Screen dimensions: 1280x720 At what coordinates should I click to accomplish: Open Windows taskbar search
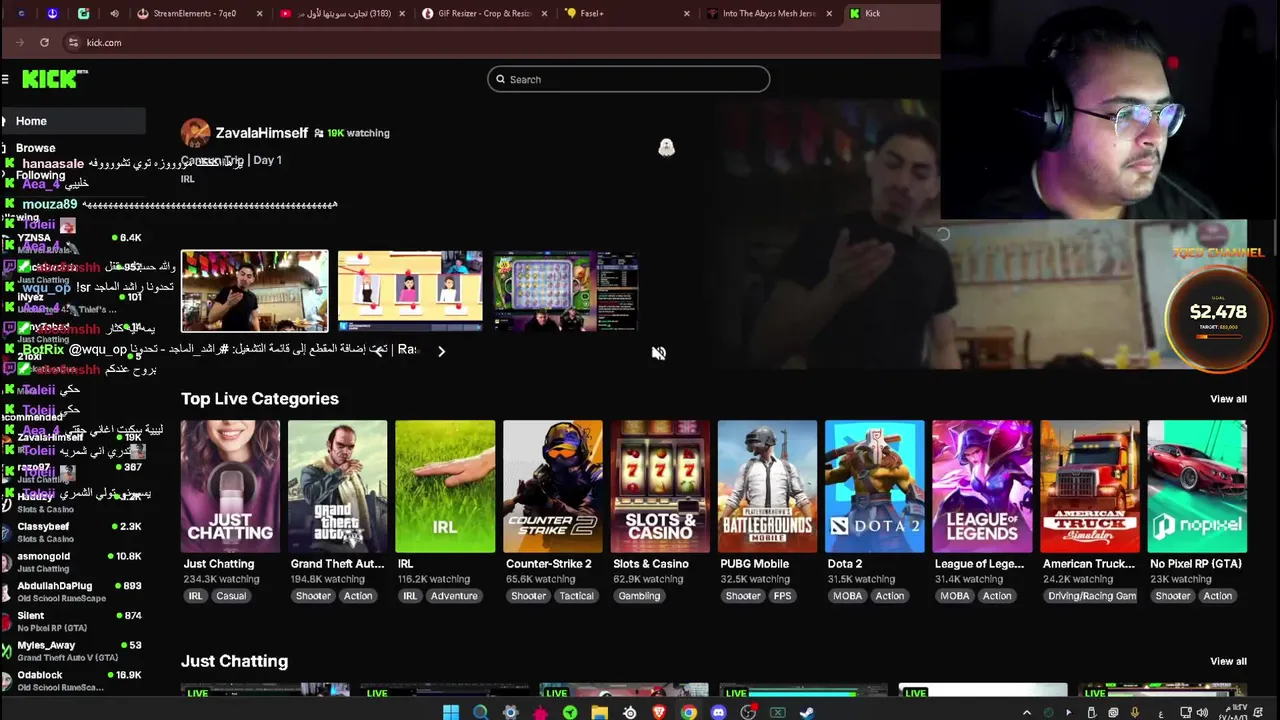click(x=481, y=713)
